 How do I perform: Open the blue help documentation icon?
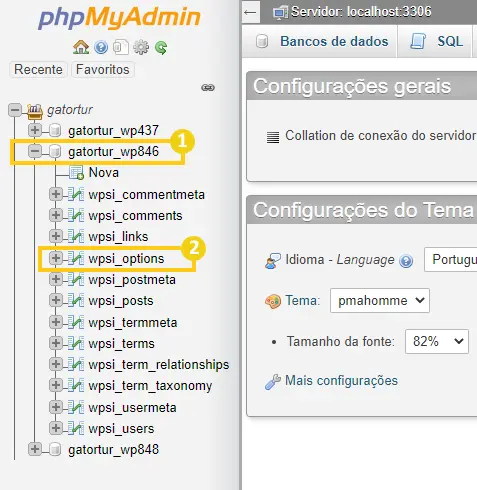point(101,47)
